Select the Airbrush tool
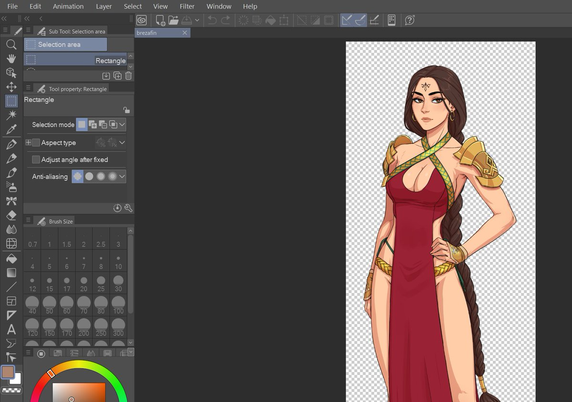Screen dimensions: 572x402 [x=11, y=187]
